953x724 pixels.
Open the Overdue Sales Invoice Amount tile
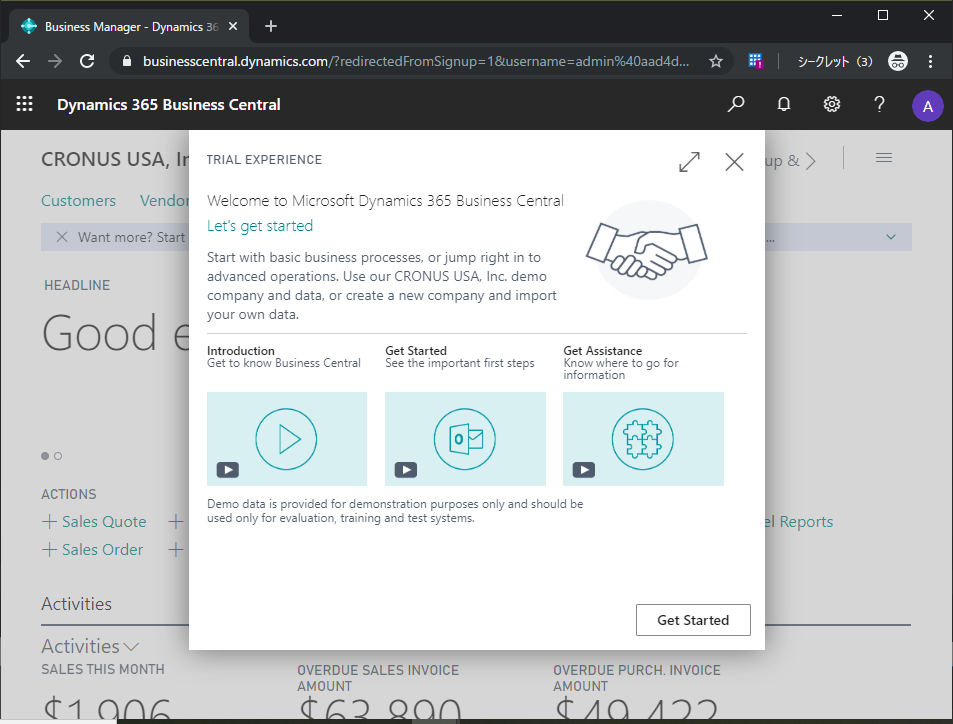pyautogui.click(x=379, y=693)
